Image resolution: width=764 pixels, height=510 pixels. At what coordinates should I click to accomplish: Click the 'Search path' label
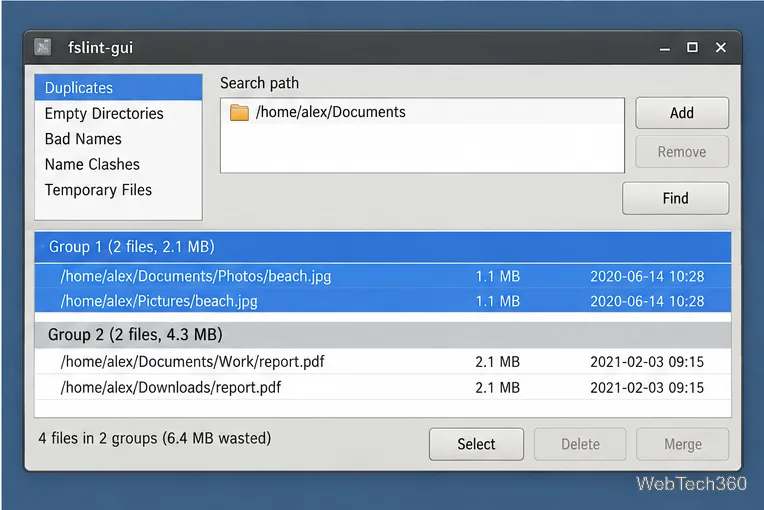tap(259, 83)
